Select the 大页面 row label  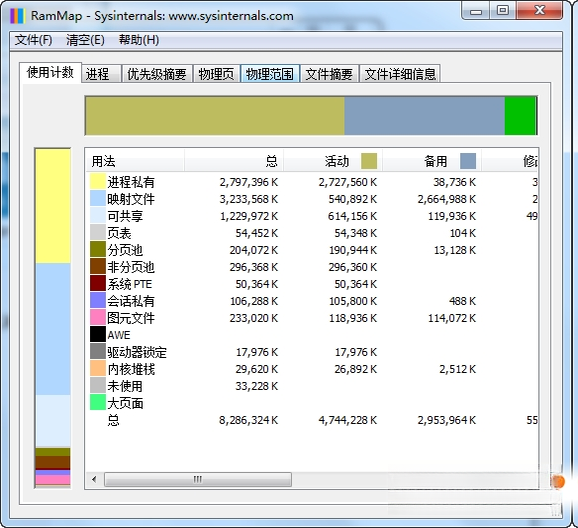point(125,403)
